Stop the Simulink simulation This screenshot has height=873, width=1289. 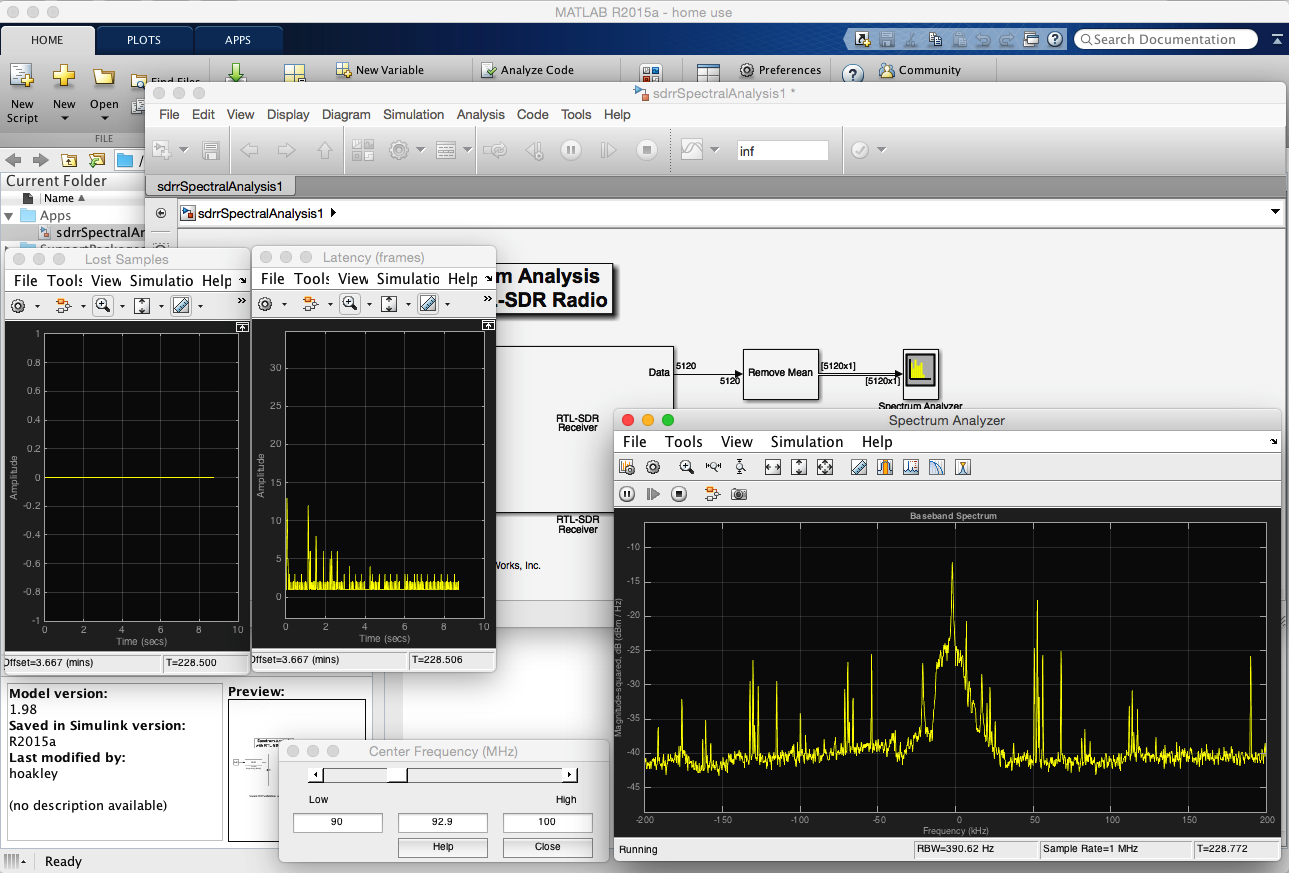click(647, 150)
